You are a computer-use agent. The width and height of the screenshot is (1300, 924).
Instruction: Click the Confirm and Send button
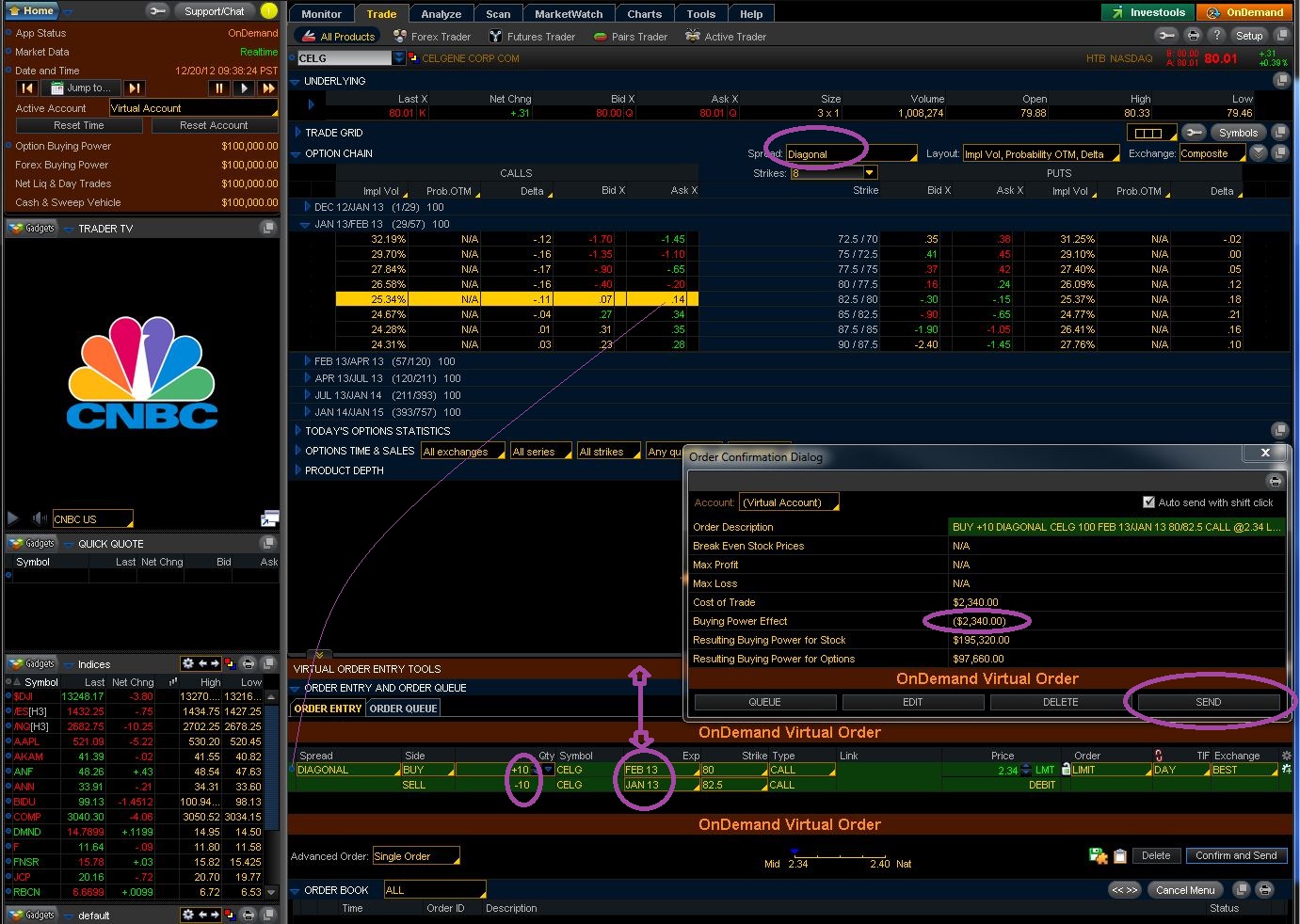tap(1236, 855)
